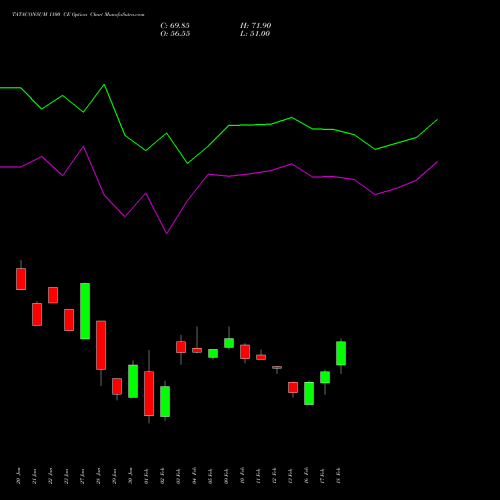Select the high value H: 71.90
The image size is (500, 500).
click(256, 26)
